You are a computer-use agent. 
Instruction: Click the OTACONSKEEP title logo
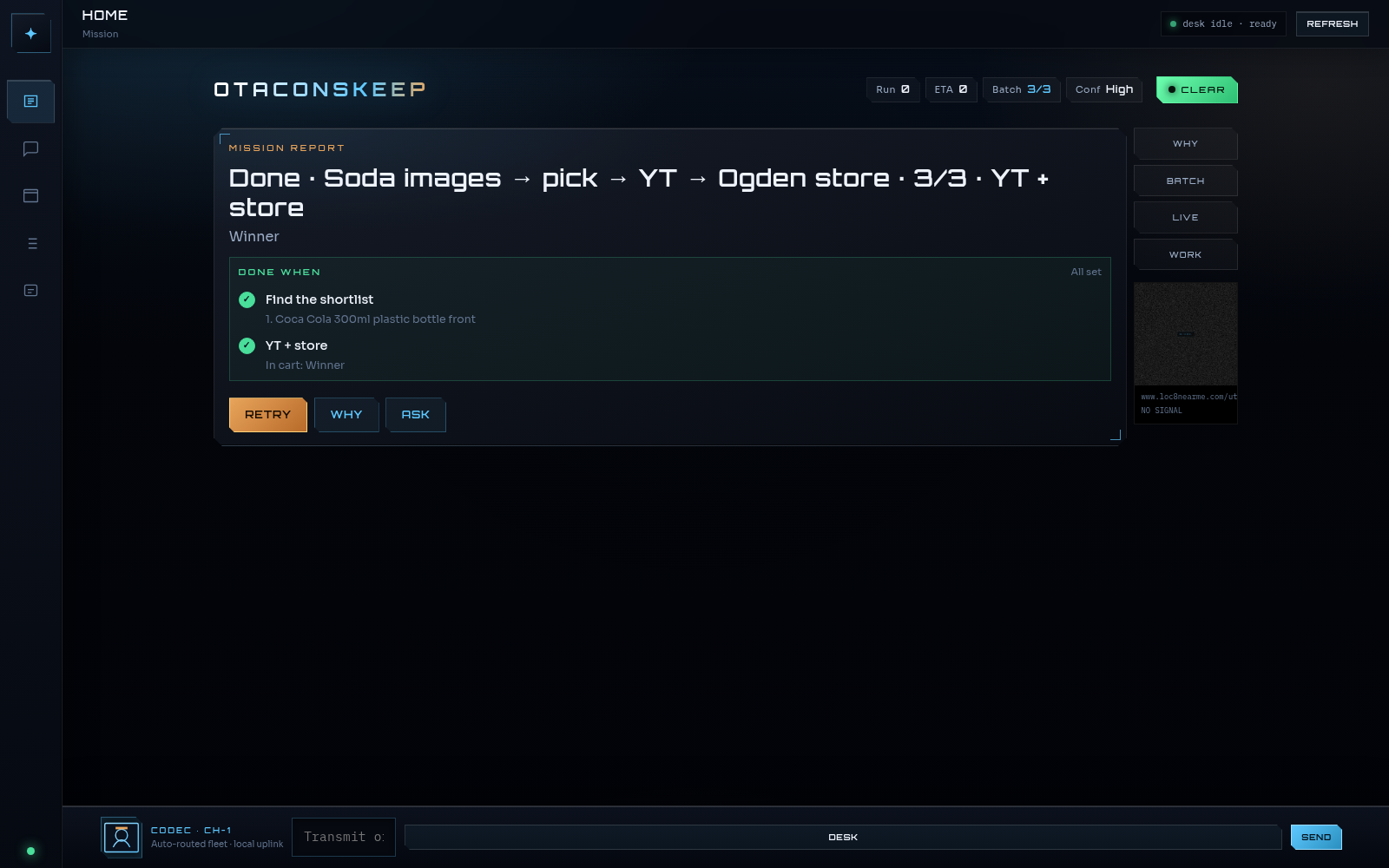(319, 89)
